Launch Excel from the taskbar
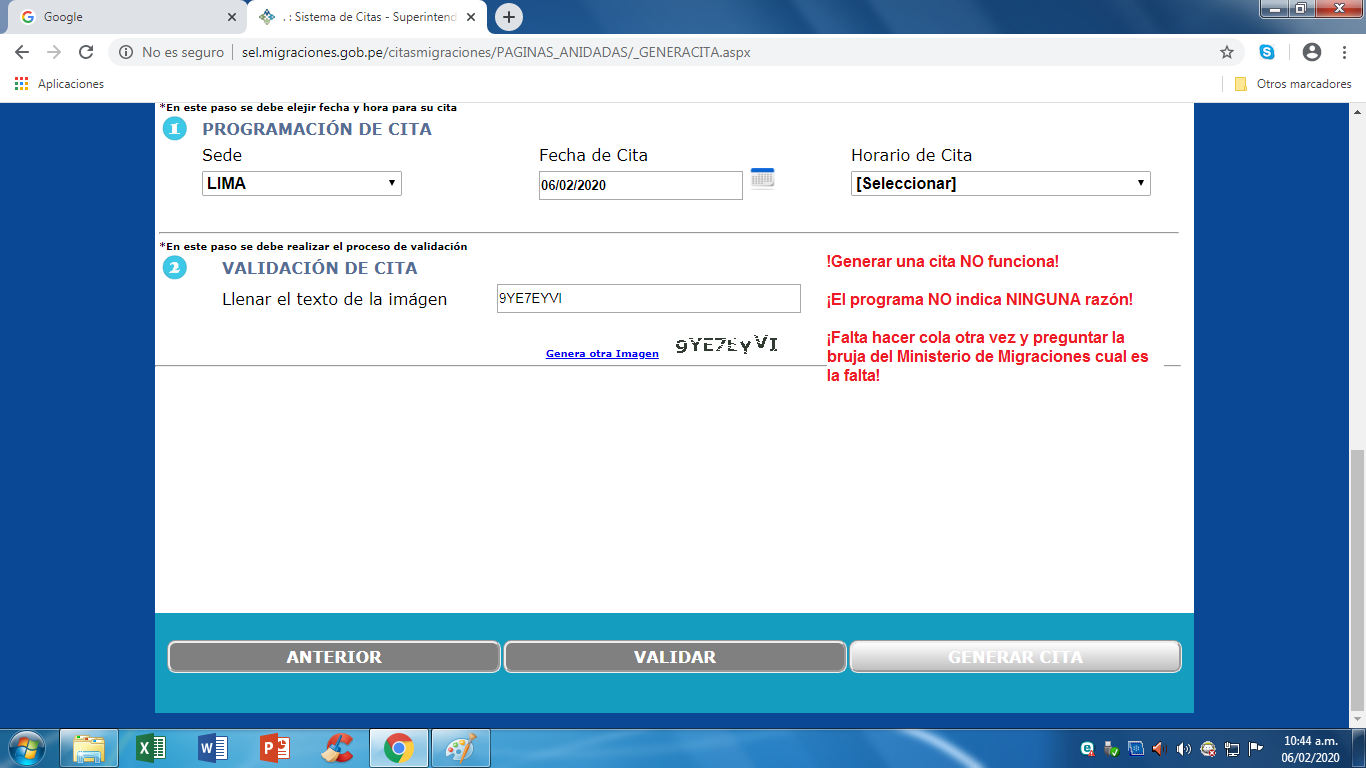 point(151,748)
